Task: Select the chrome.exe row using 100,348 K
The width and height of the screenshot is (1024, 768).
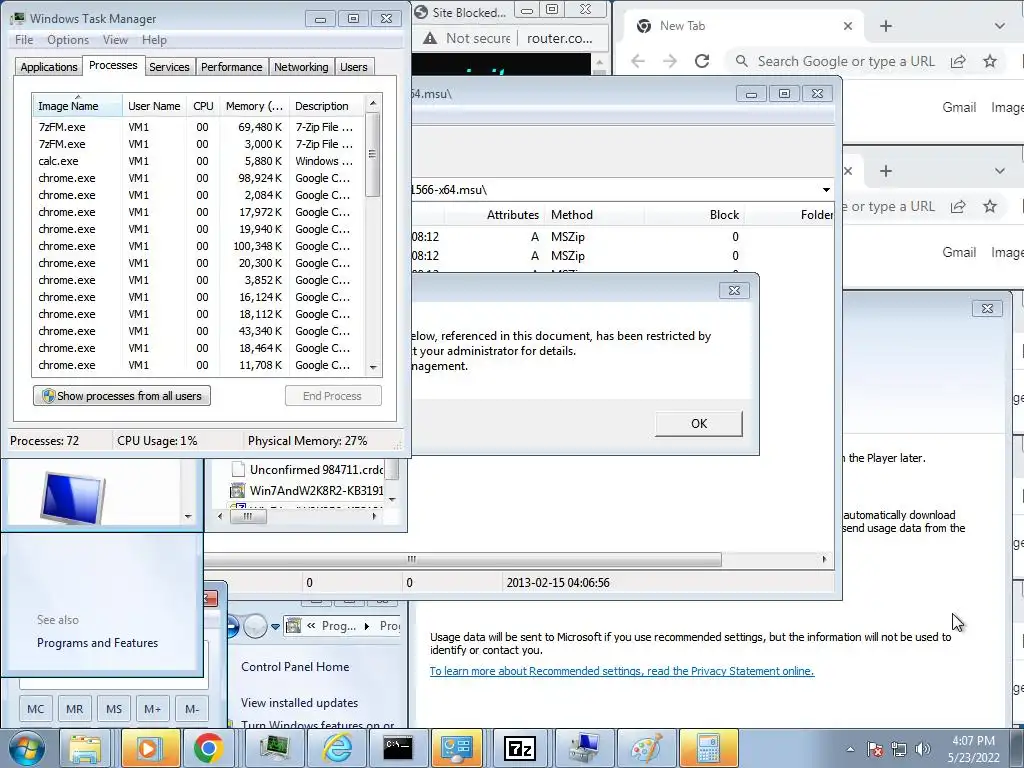Action: [199, 246]
